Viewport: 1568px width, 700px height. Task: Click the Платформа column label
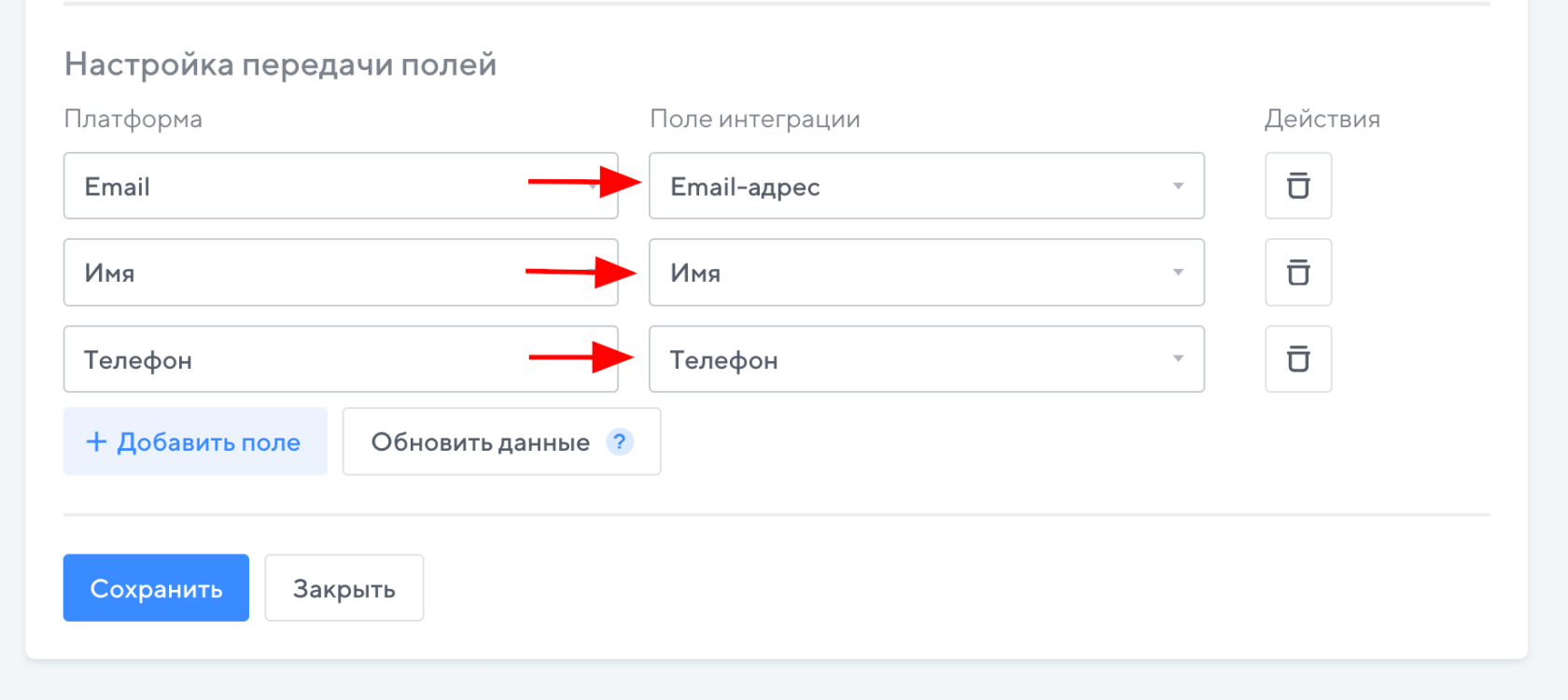(133, 119)
